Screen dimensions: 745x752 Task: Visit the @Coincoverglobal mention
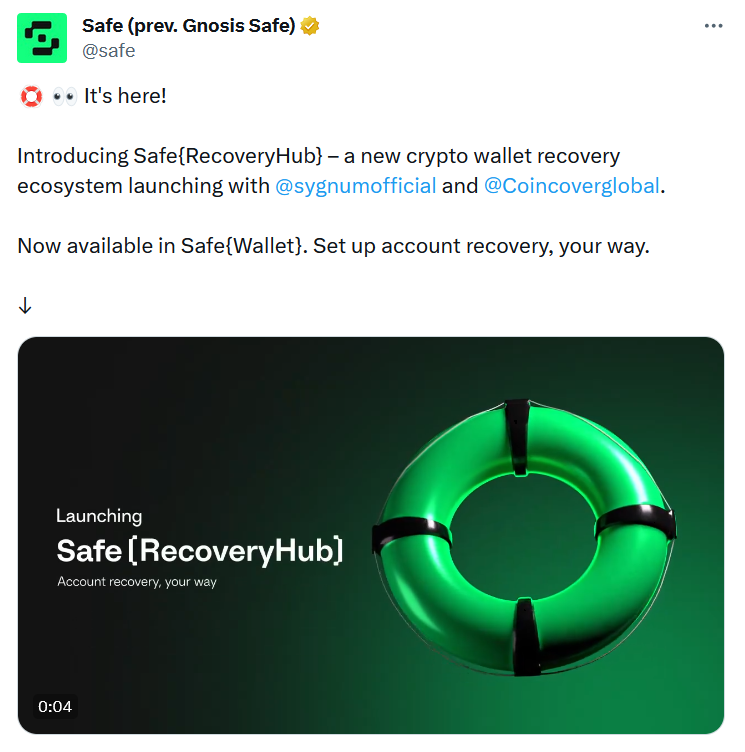[572, 186]
